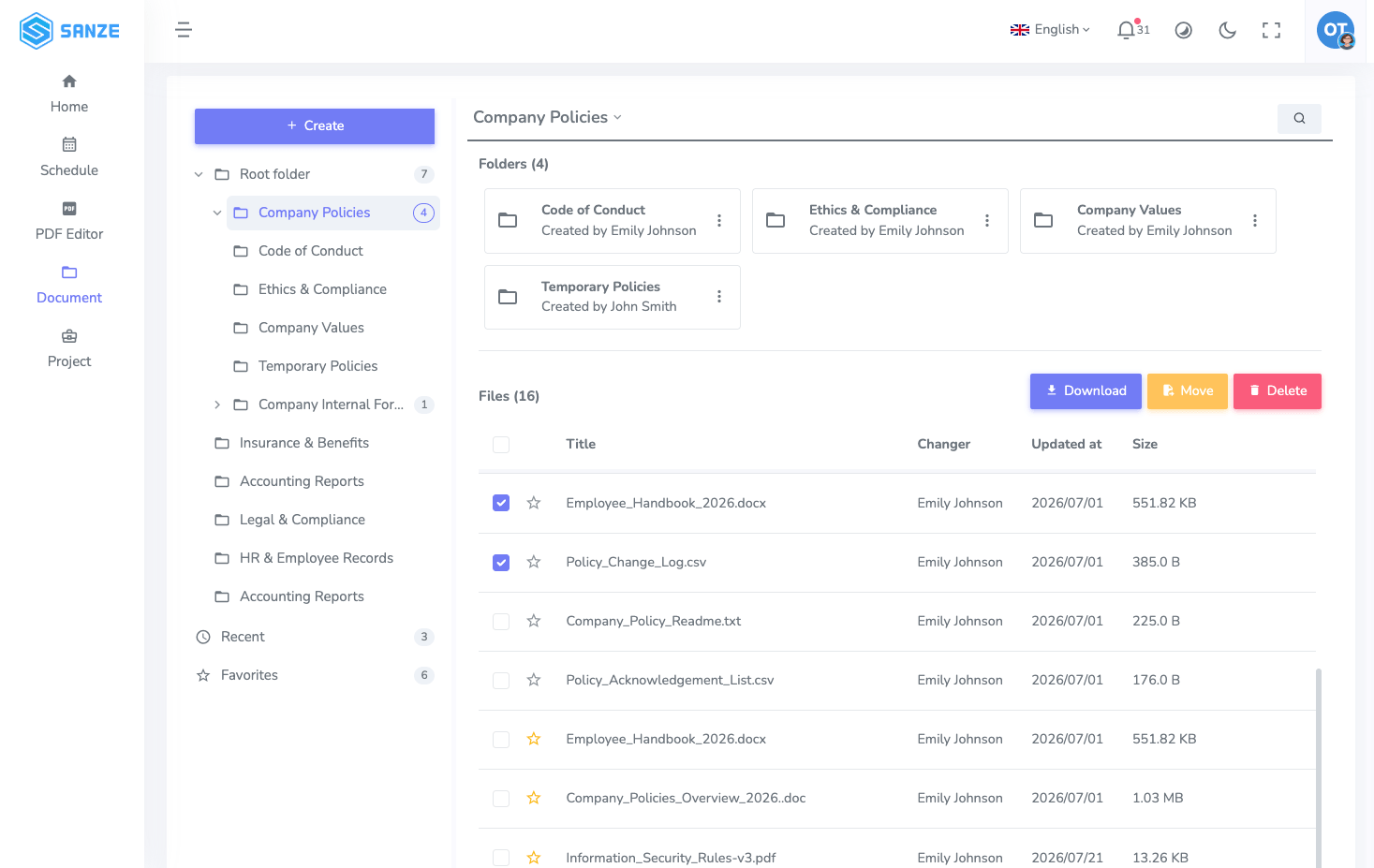This screenshot has width=1374, height=868.
Task: Open Document in left navigation
Action: tap(69, 285)
